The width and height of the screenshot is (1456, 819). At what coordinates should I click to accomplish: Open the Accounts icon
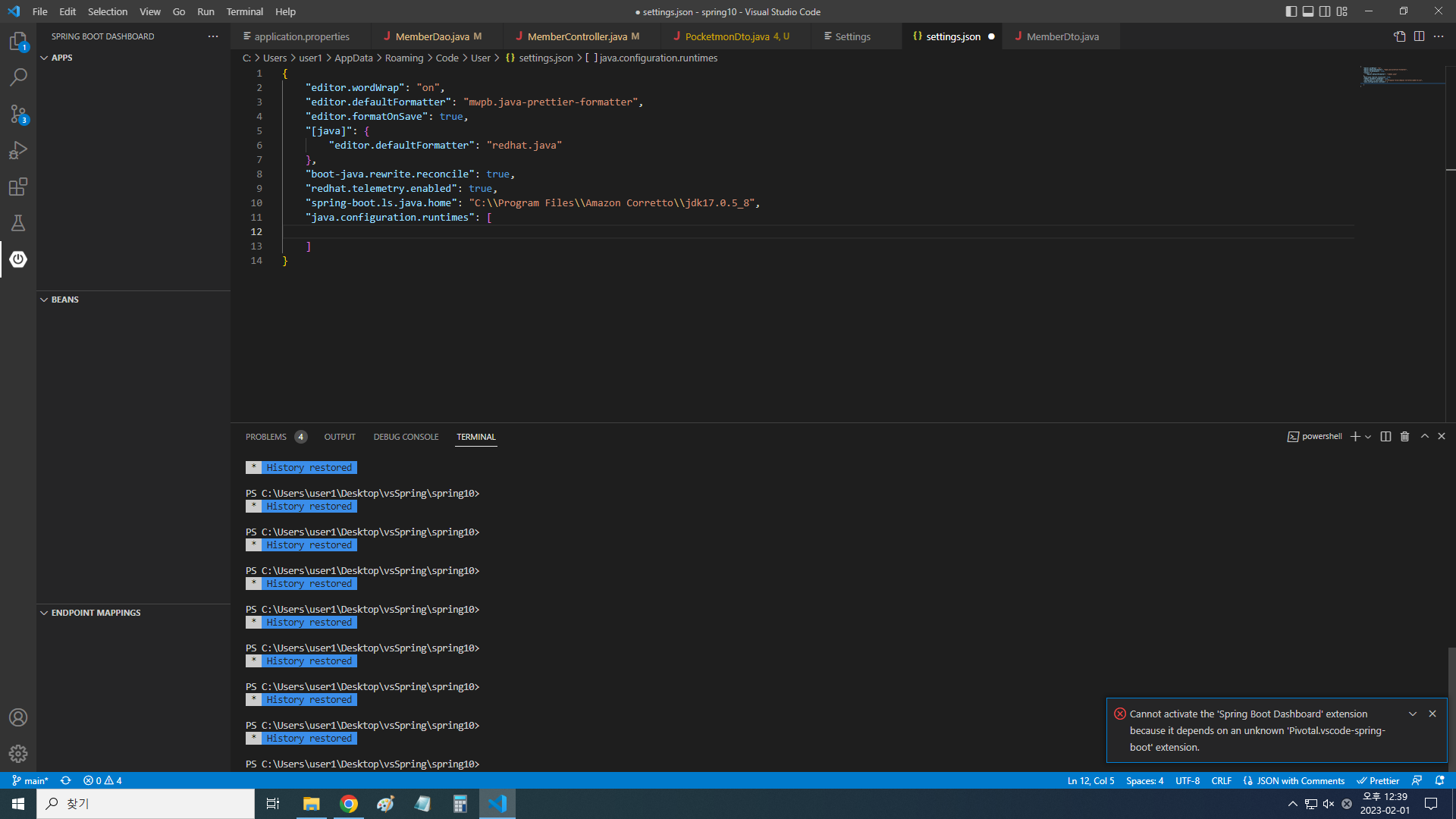[18, 717]
